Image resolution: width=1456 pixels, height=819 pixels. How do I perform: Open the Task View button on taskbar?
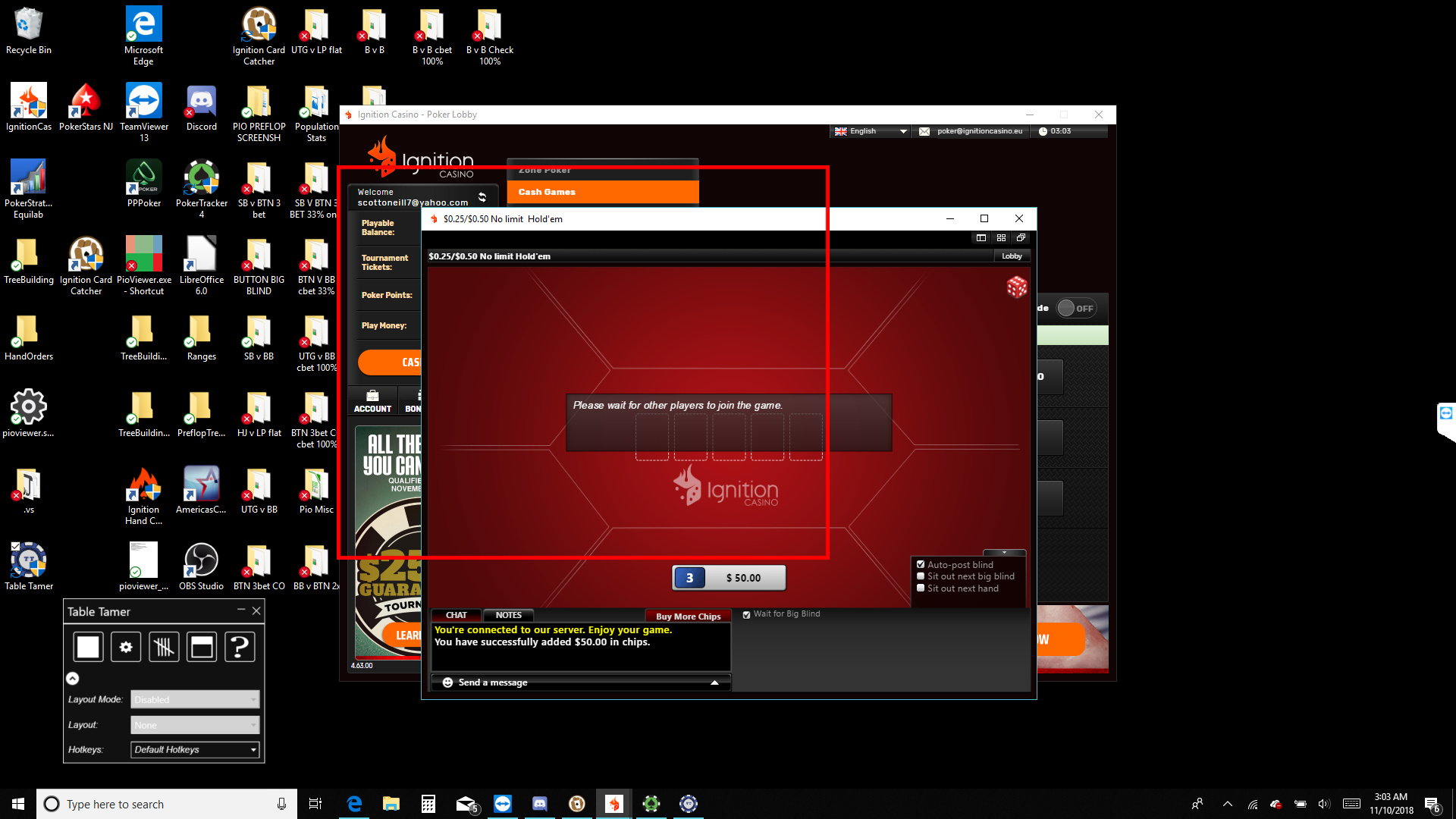click(x=315, y=804)
